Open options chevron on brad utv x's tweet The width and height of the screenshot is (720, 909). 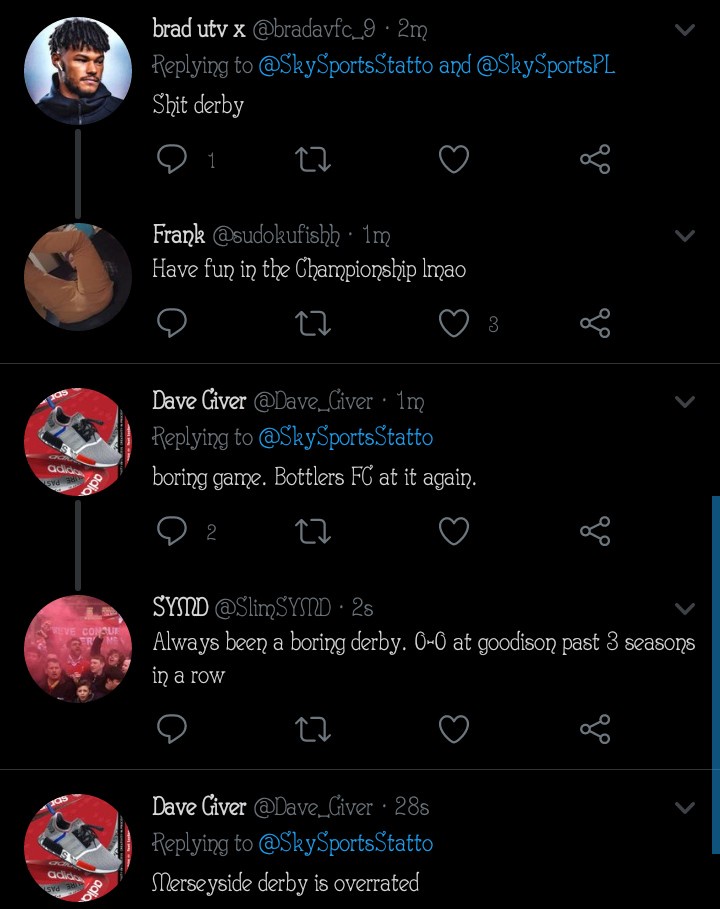click(685, 30)
